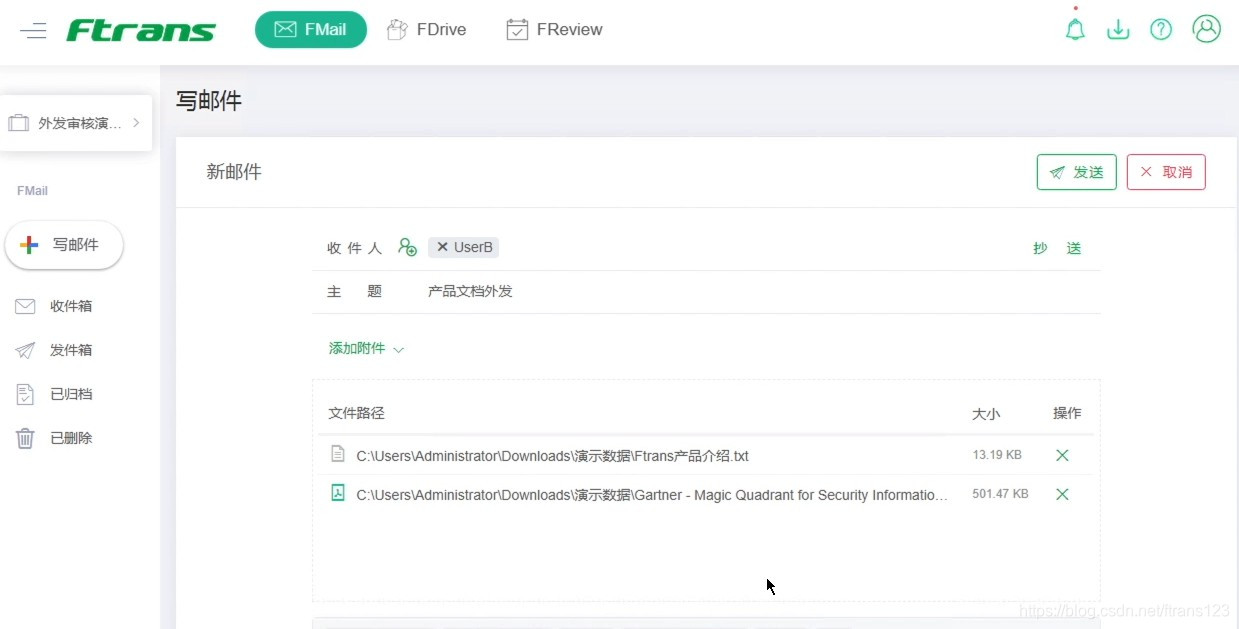Open the 已归档 archived folder

[x=54, y=394]
